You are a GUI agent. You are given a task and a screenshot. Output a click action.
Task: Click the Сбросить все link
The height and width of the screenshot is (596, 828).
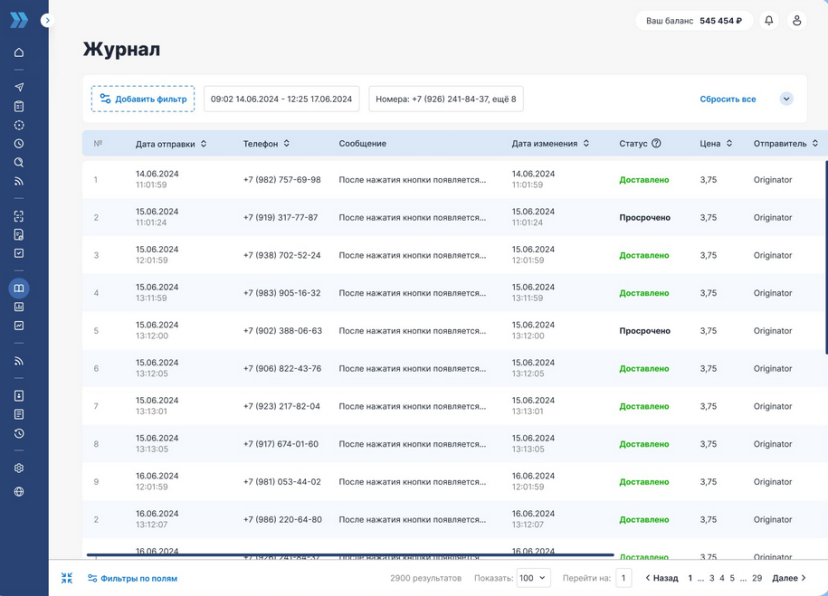click(728, 99)
